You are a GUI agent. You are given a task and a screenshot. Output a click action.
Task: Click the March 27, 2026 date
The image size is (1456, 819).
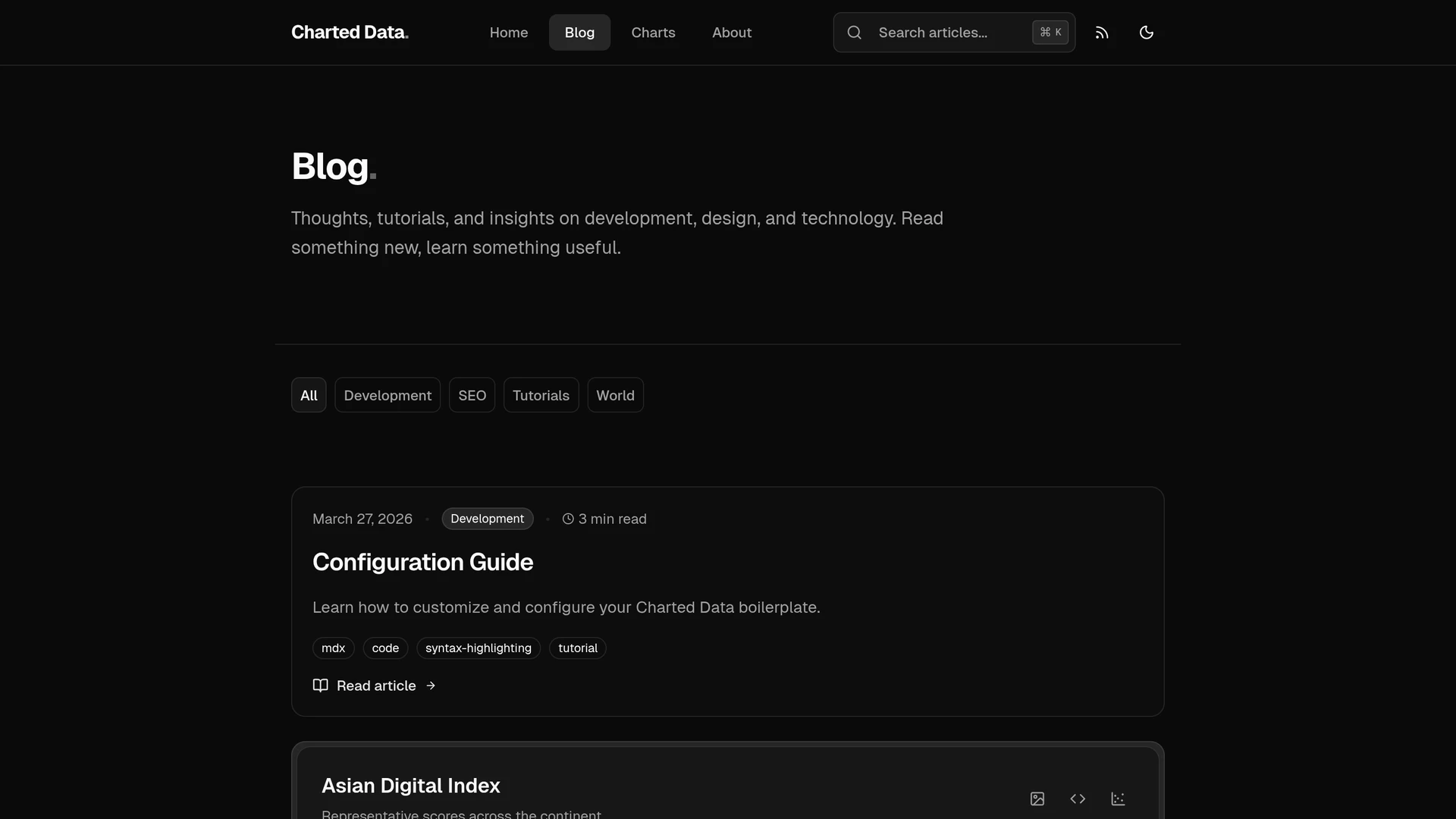362,519
